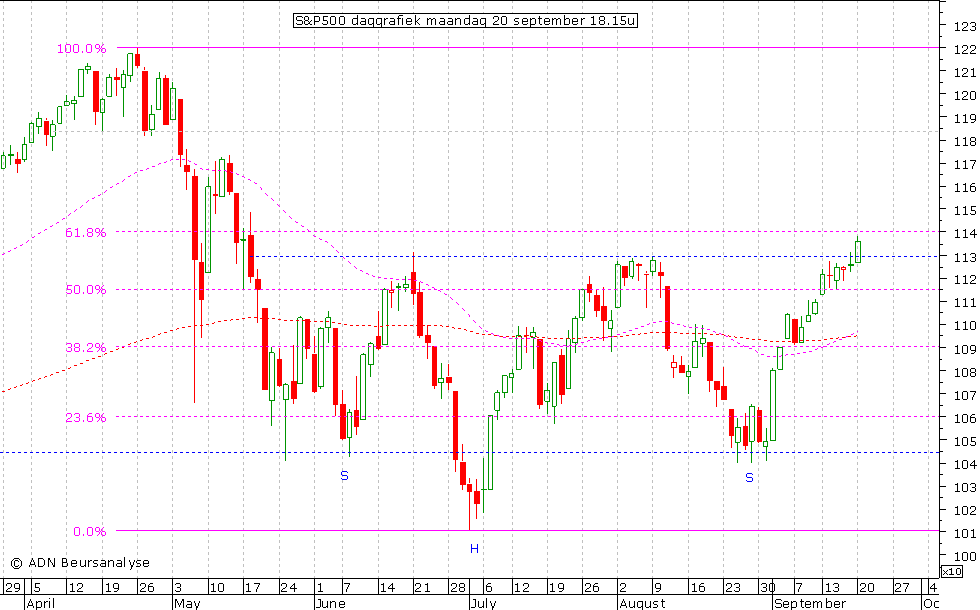
Task: Click date label 9 in August
Action: click(658, 588)
